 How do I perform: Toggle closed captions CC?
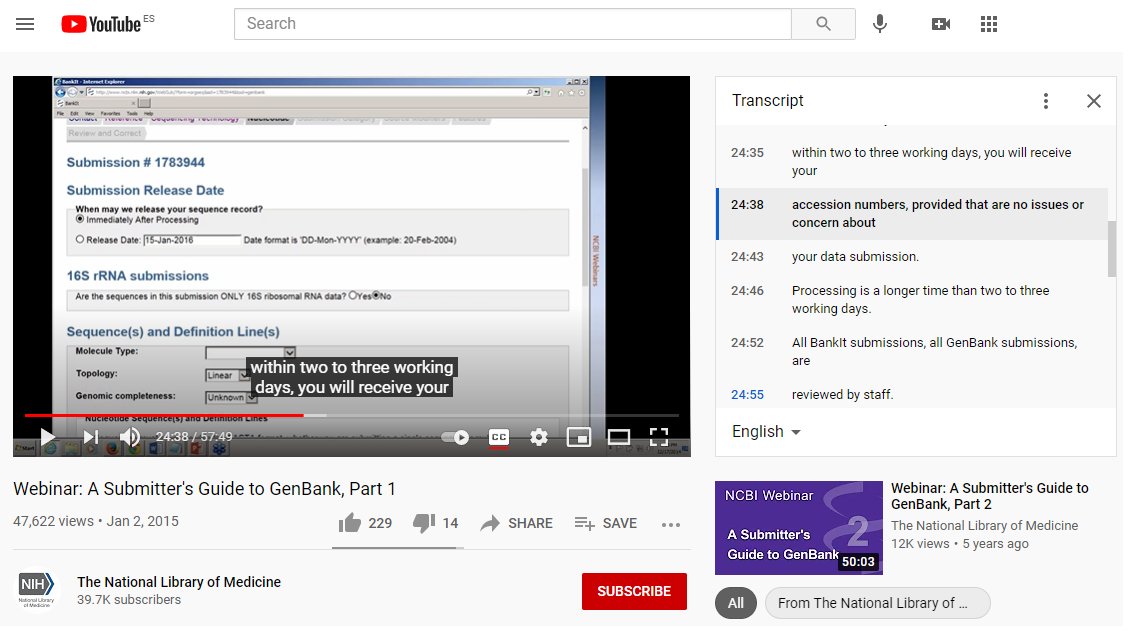pos(498,437)
